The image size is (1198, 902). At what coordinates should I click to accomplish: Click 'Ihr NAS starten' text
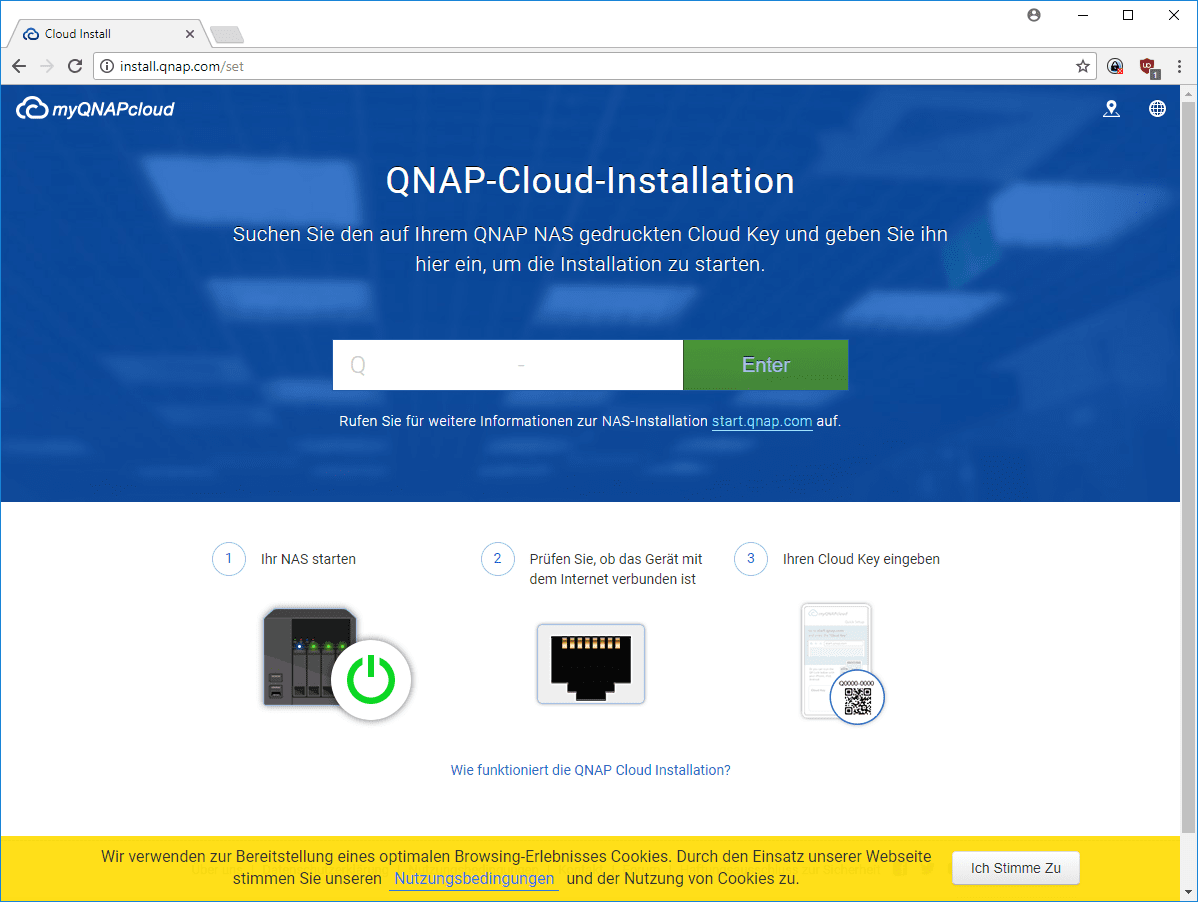click(x=309, y=559)
